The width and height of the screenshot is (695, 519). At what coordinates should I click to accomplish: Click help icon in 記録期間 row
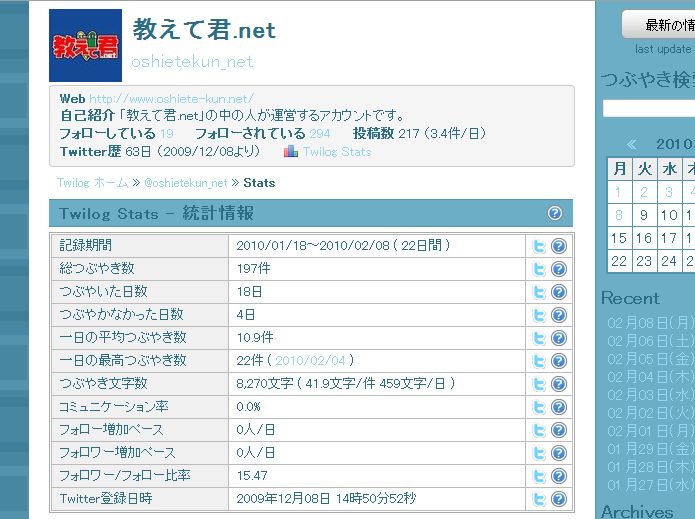coord(559,246)
